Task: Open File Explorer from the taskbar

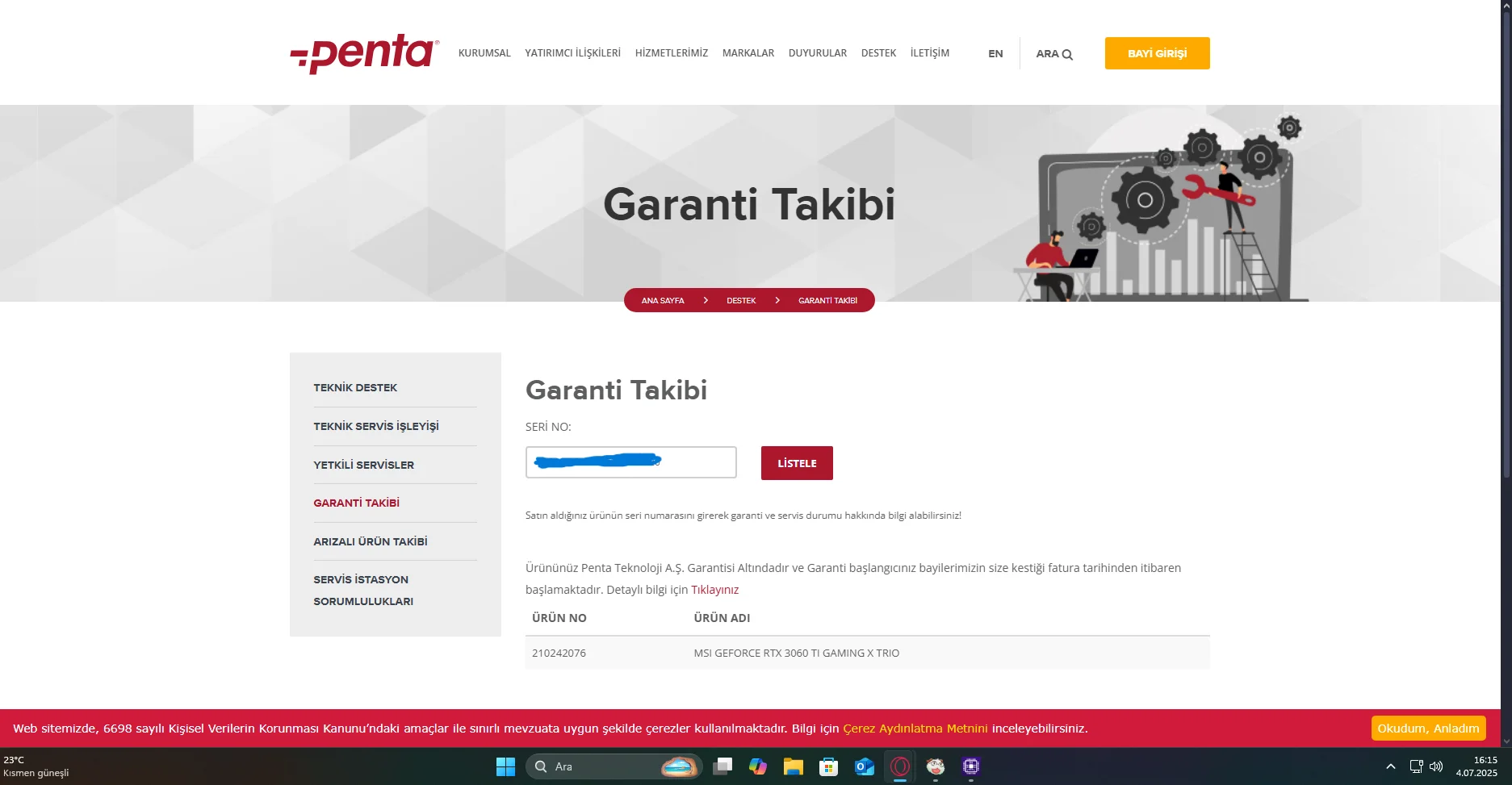Action: [794, 766]
